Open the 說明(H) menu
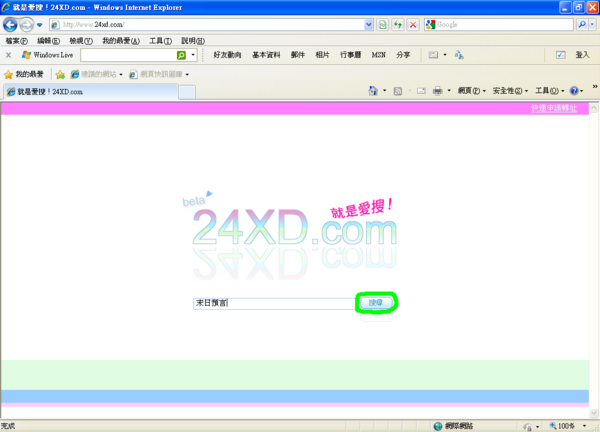Screen dimensions: 600x432 coord(193,41)
